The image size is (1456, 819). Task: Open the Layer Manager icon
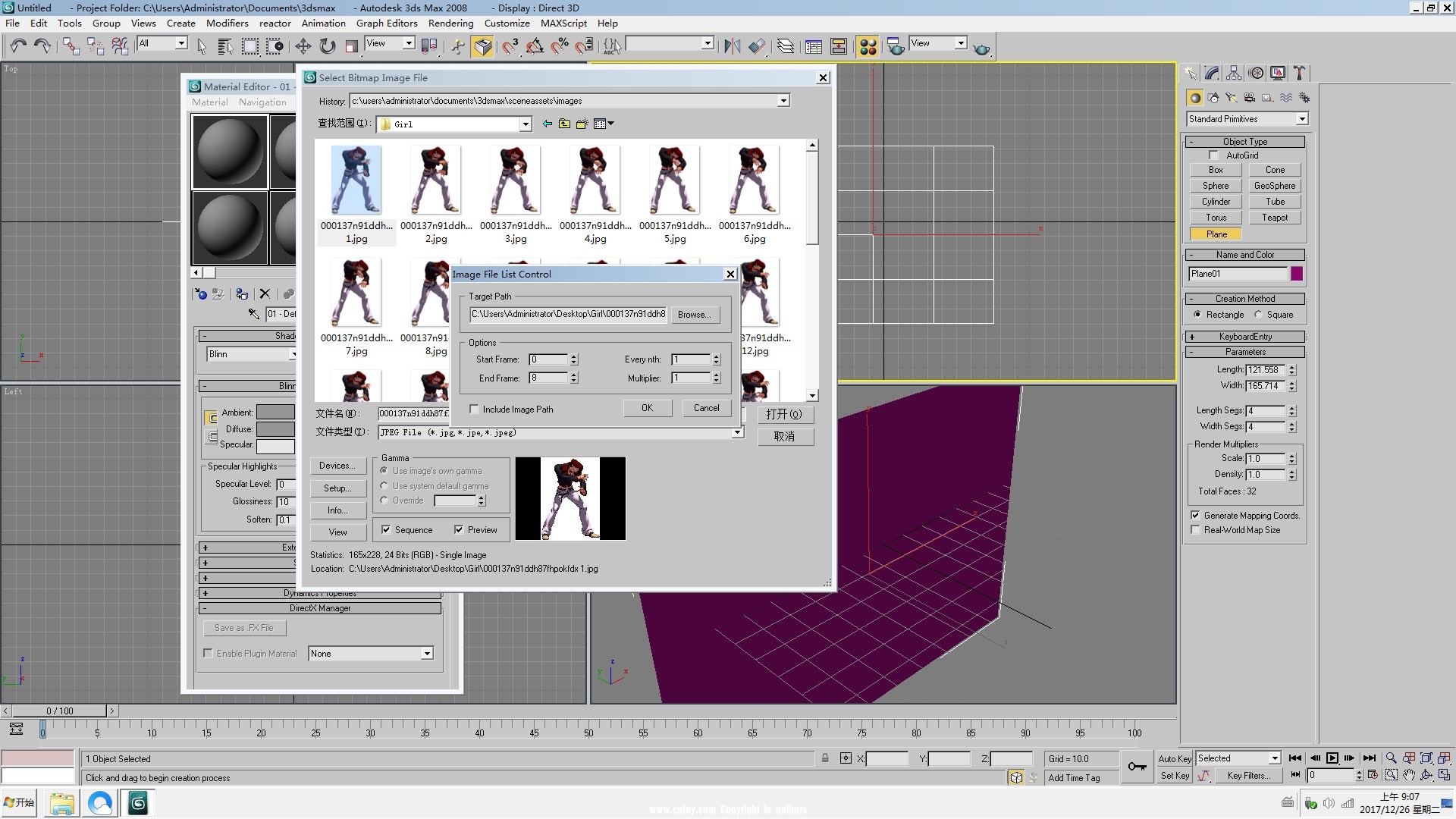coord(786,46)
